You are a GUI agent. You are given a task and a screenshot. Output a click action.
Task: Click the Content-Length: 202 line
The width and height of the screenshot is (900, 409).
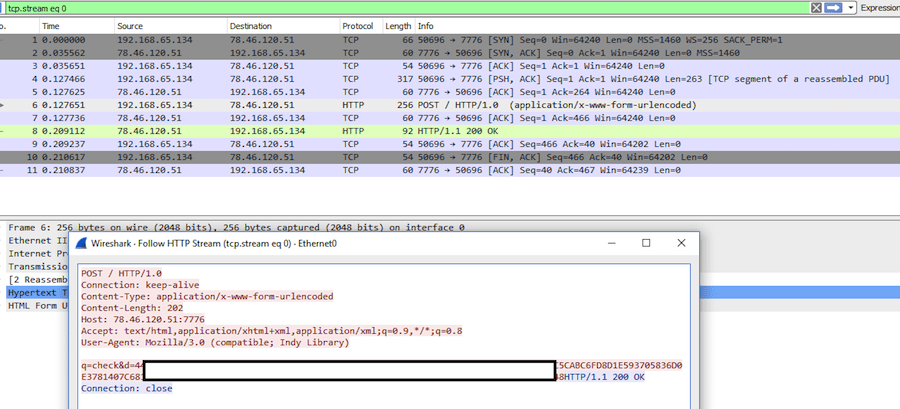tap(132, 308)
